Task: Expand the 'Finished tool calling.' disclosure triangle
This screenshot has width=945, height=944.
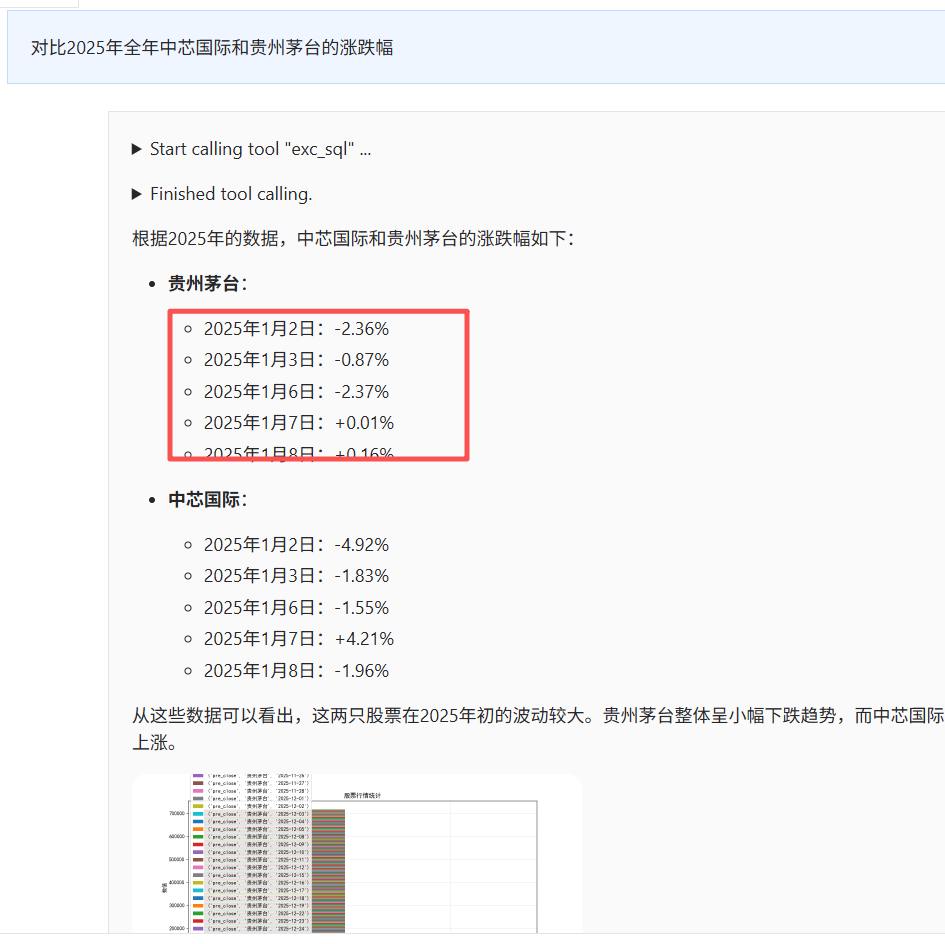Action: (x=137, y=194)
